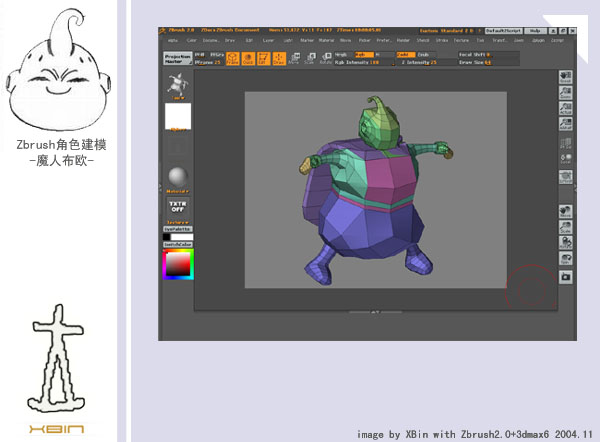Screen dimensions: 600x442
Task: Select the Move transform icon in top shelf
Action: (294, 58)
